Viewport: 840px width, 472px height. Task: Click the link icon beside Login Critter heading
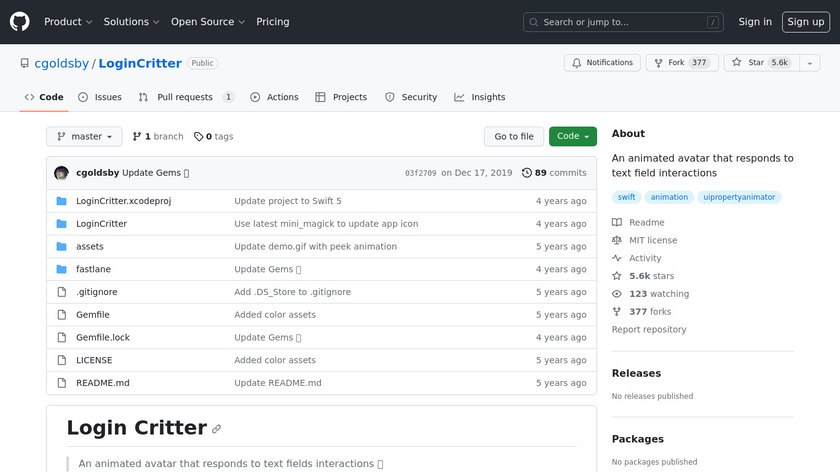216,429
